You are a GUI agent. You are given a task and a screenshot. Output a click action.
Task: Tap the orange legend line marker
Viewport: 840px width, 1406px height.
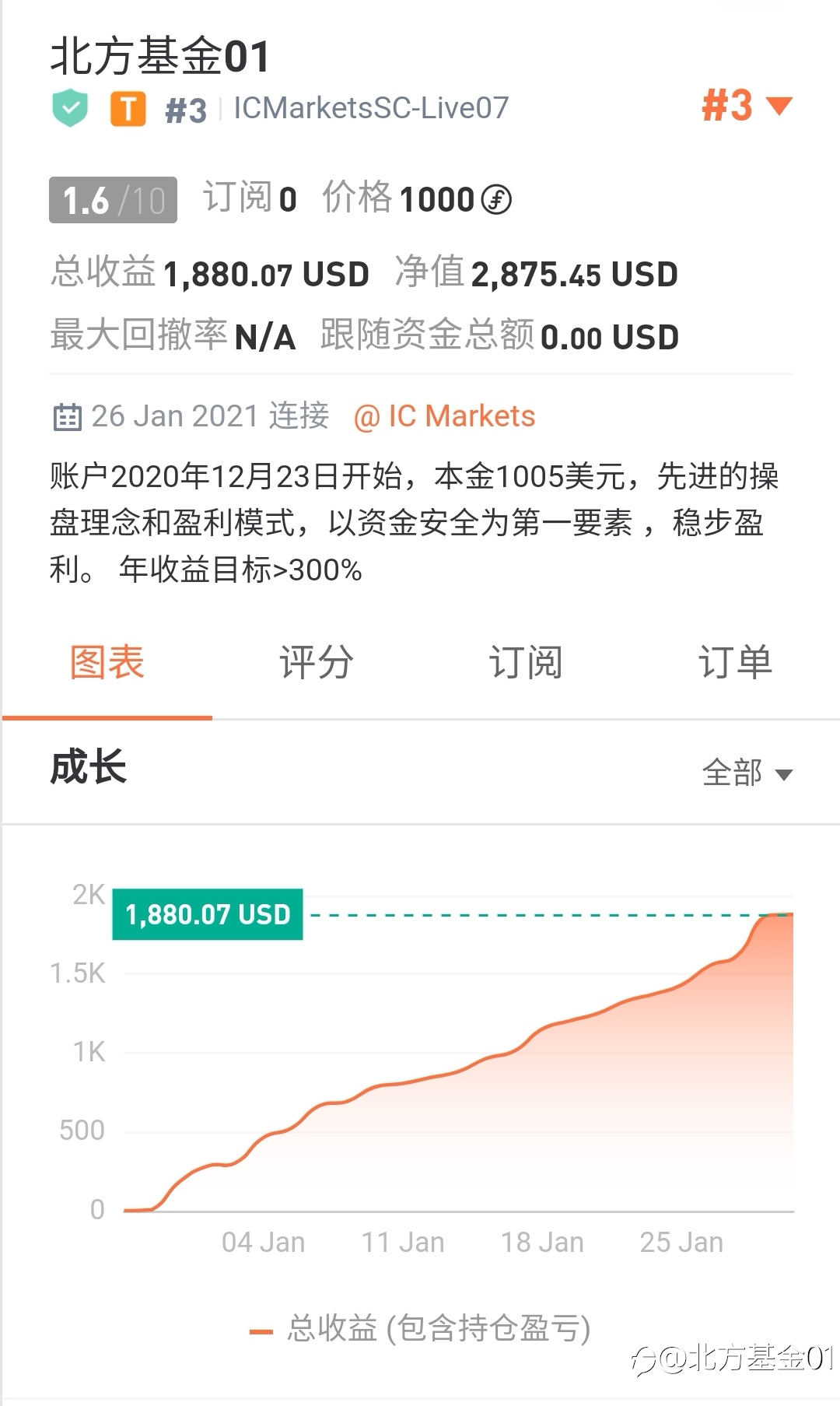(261, 1332)
